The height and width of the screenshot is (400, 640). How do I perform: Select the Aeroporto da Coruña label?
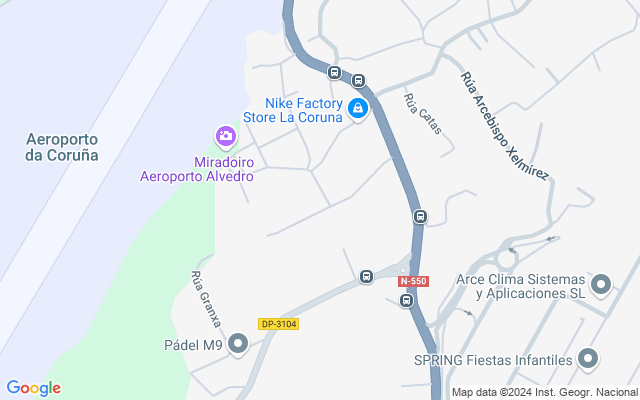pos(62,147)
